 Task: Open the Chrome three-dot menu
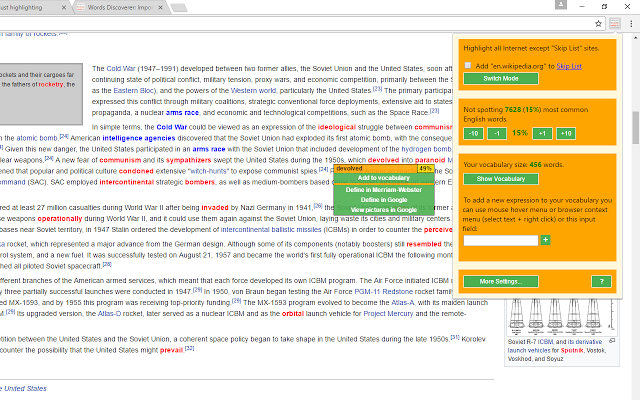pyautogui.click(x=631, y=24)
